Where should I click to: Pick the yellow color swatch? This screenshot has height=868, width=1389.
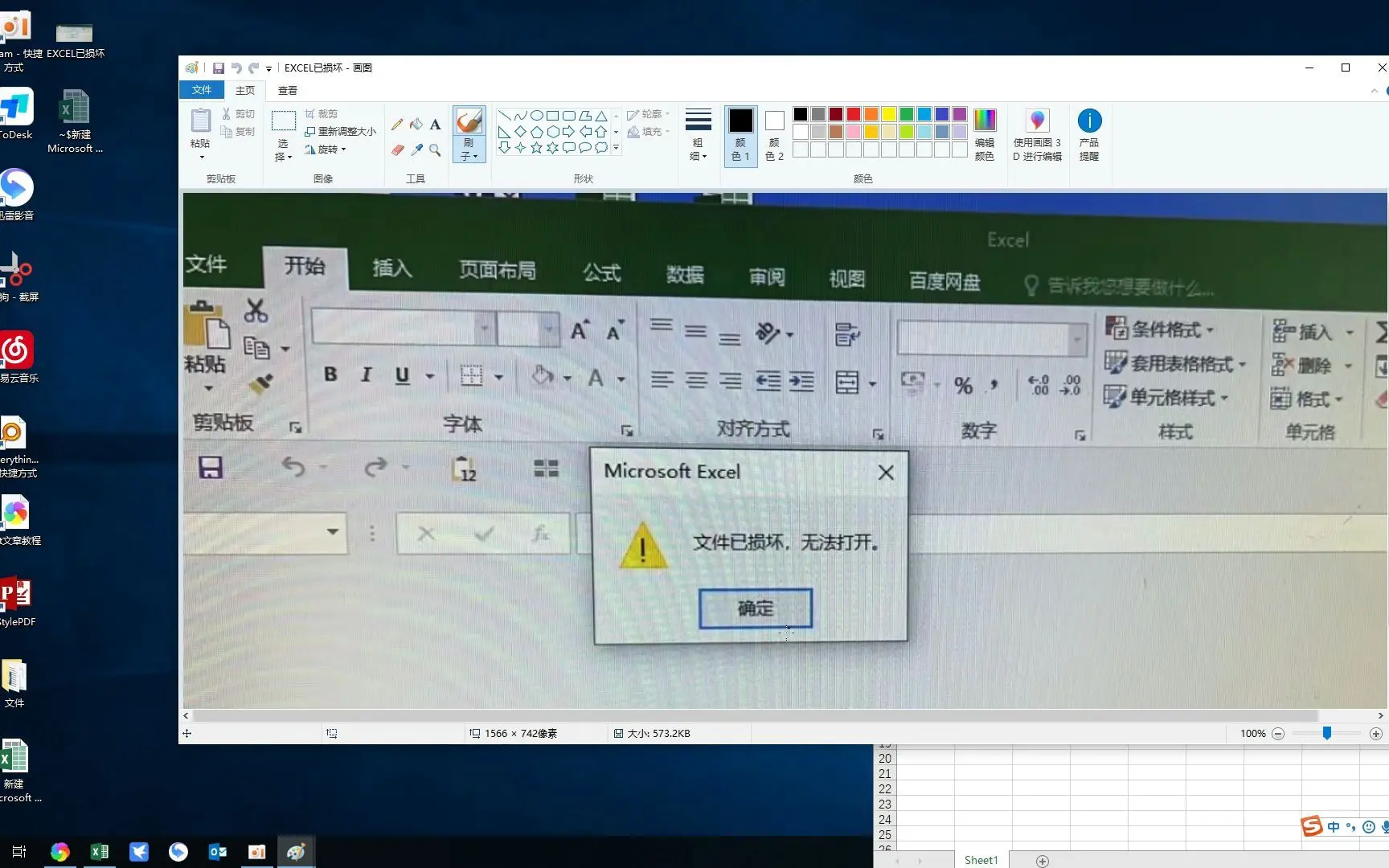click(889, 114)
